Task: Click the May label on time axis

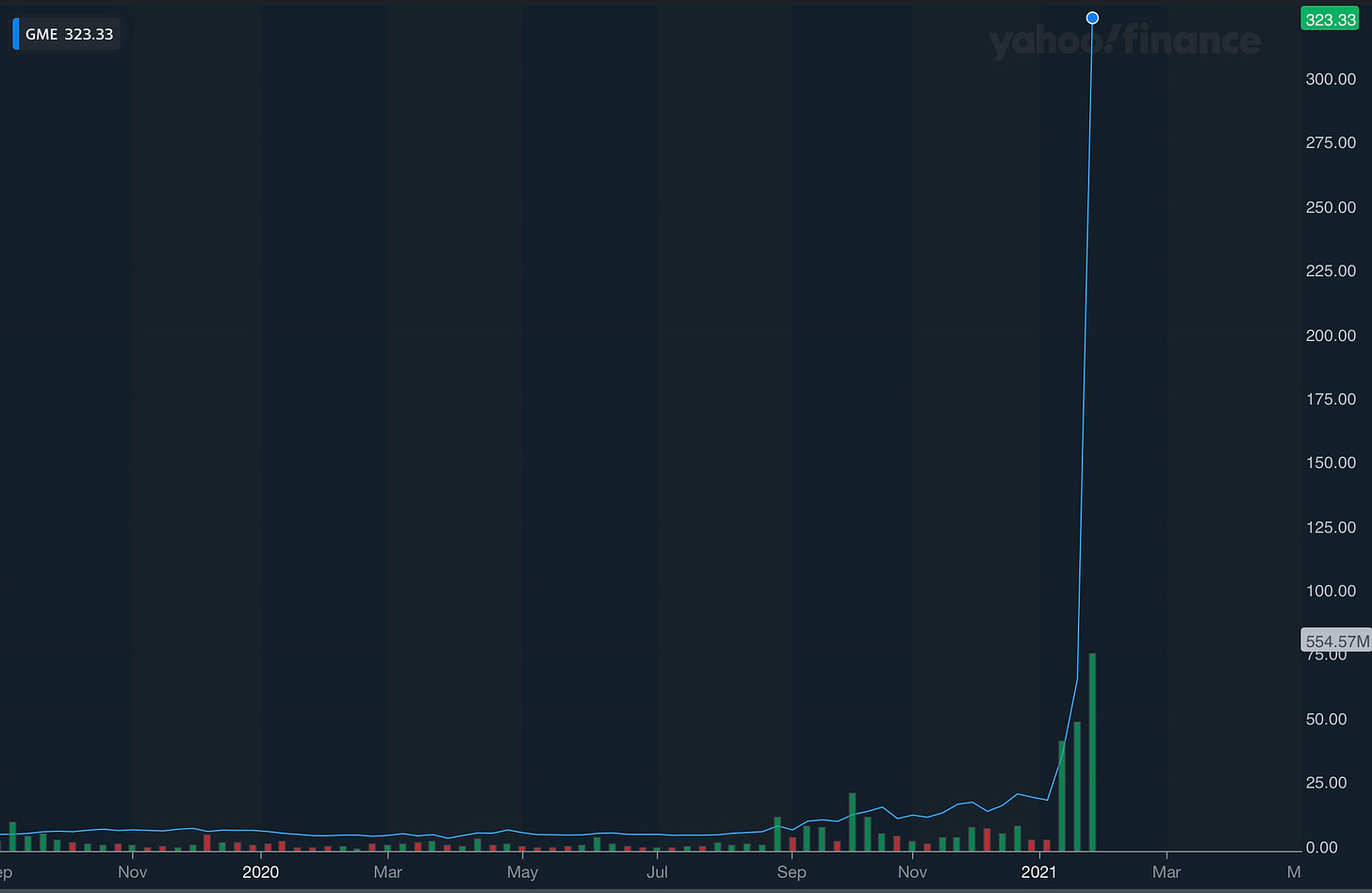Action: tap(522, 871)
